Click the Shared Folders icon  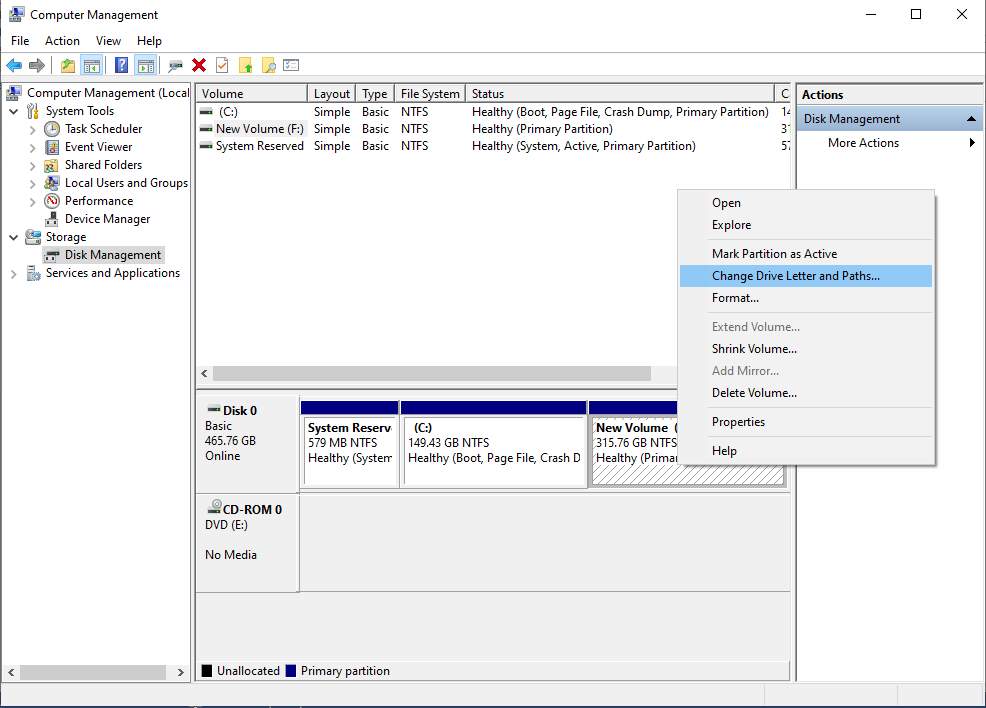coord(52,165)
